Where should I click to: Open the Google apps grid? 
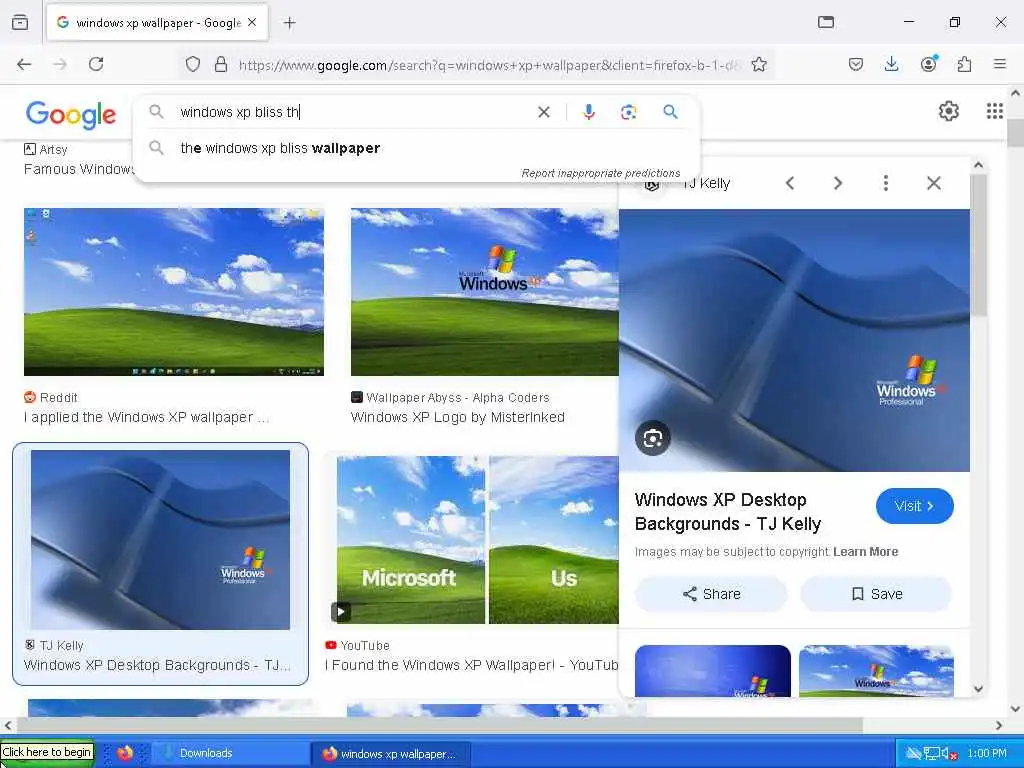pos(994,111)
